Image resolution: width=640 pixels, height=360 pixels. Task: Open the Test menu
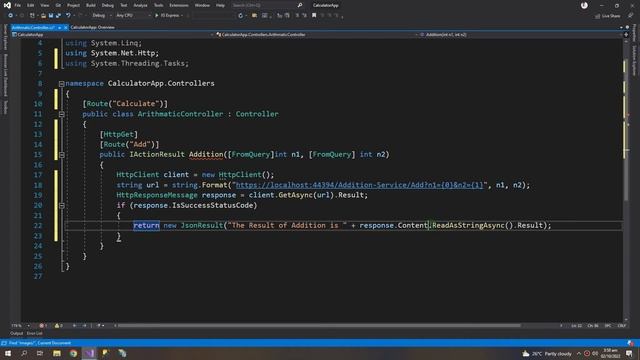coord(124,5)
